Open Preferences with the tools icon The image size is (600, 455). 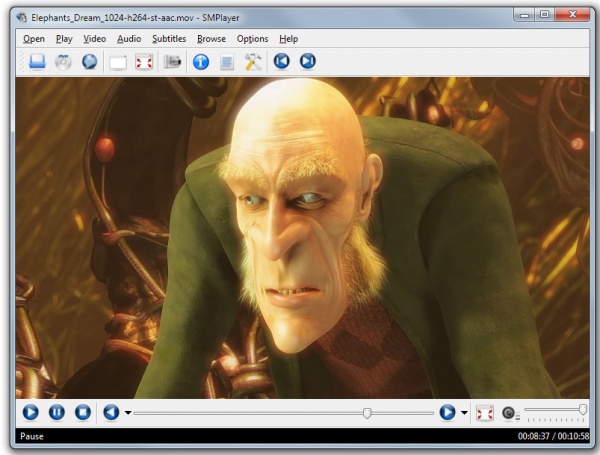253,62
